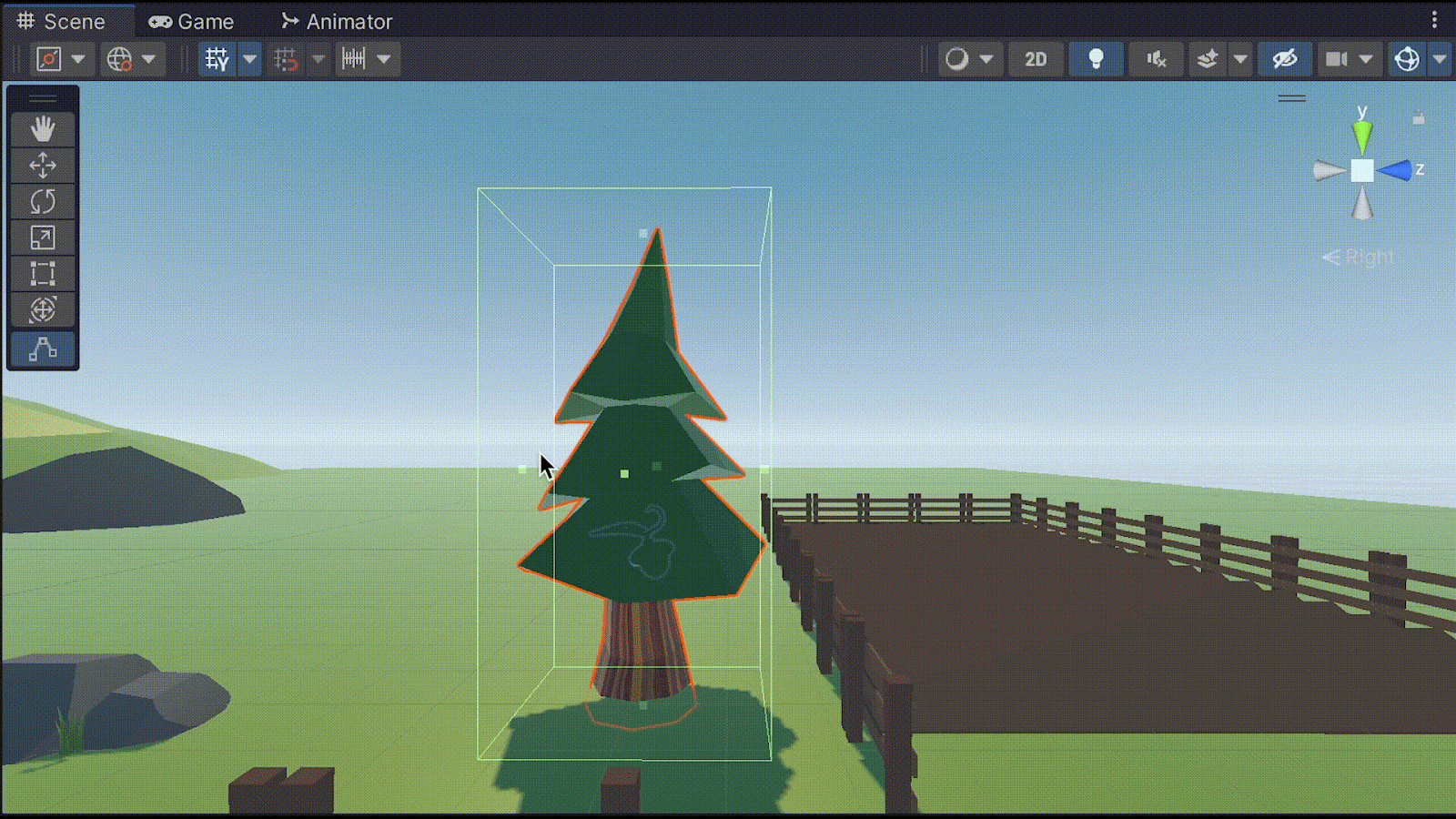Viewport: 1456px width, 819px height.
Task: Select the Scale tool
Action: click(x=43, y=238)
